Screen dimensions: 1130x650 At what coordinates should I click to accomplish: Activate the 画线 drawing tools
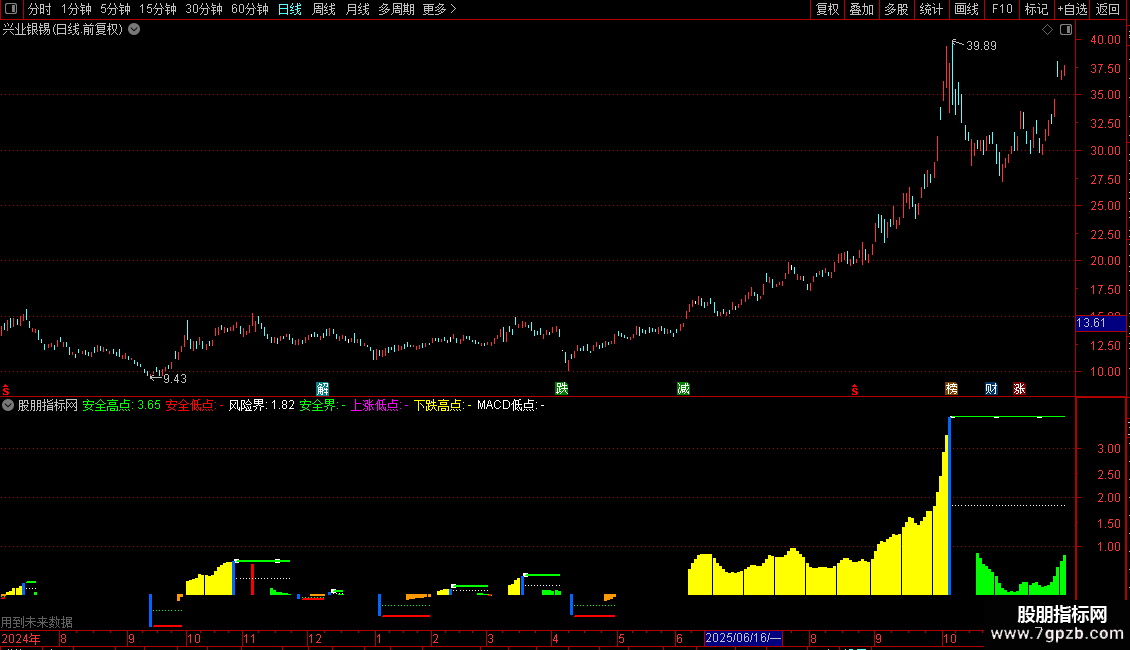[966, 9]
